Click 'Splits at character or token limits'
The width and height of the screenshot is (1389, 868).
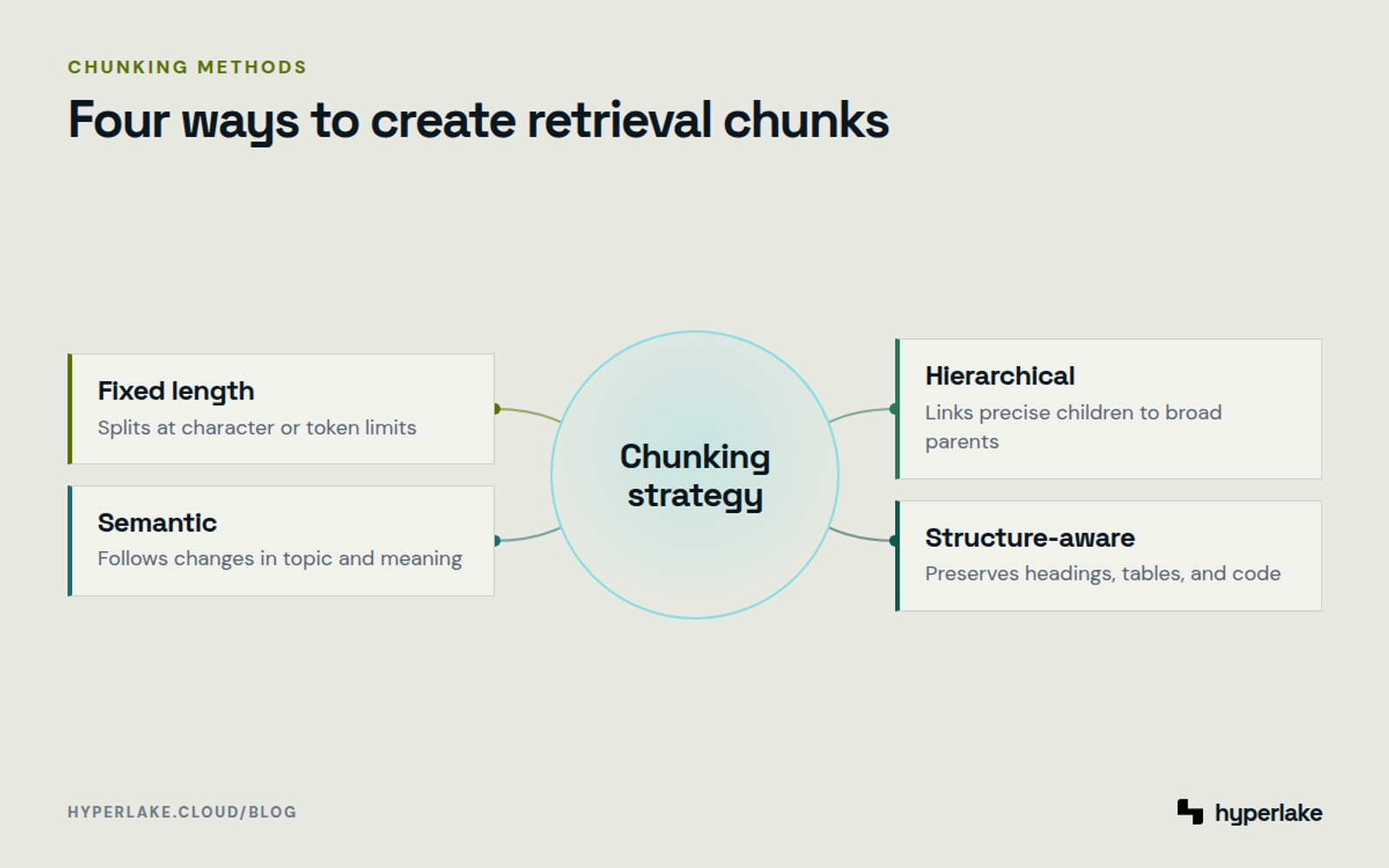(x=257, y=428)
